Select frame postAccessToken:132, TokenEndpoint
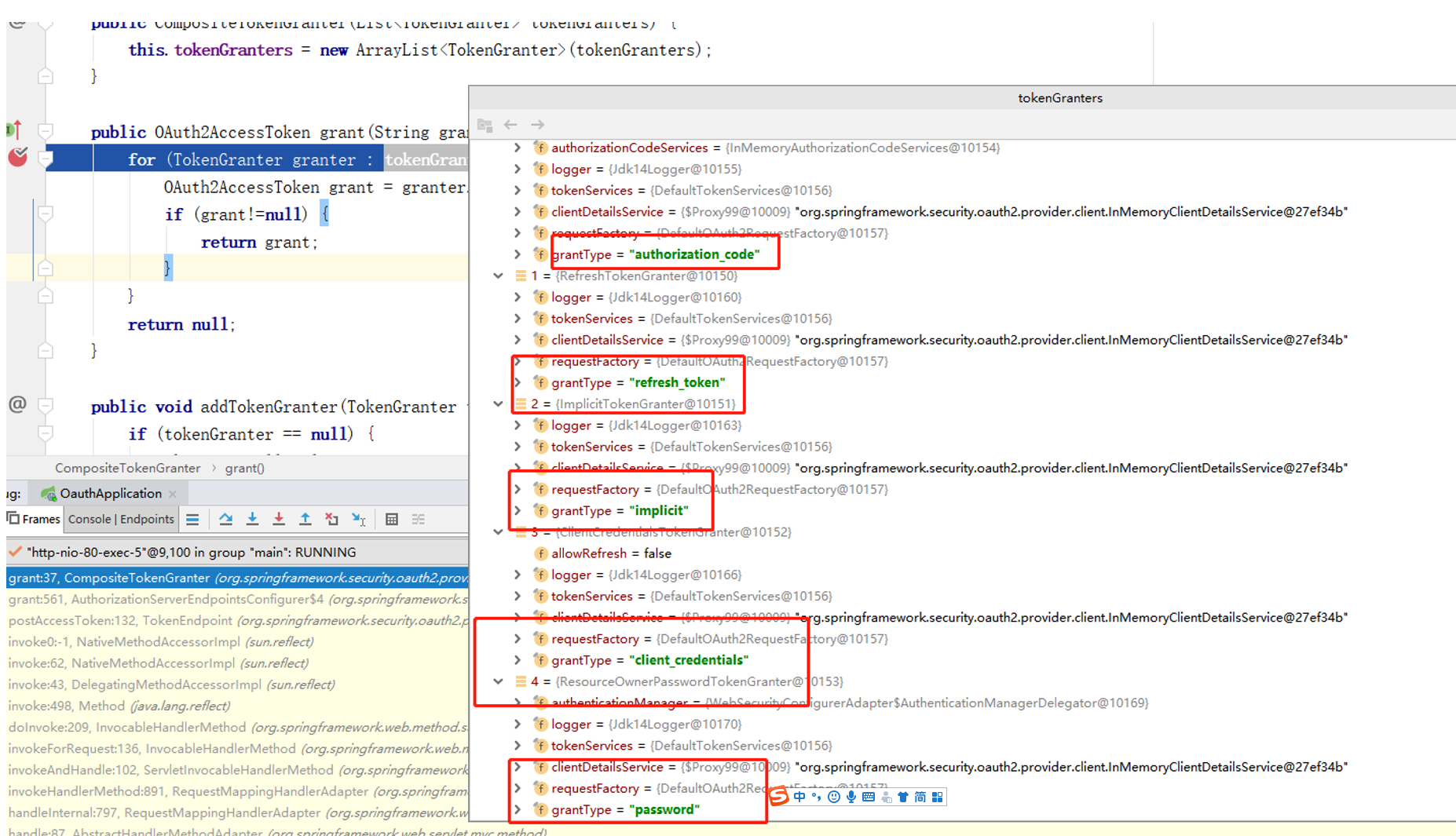Image resolution: width=1456 pixels, height=836 pixels. click(x=237, y=620)
